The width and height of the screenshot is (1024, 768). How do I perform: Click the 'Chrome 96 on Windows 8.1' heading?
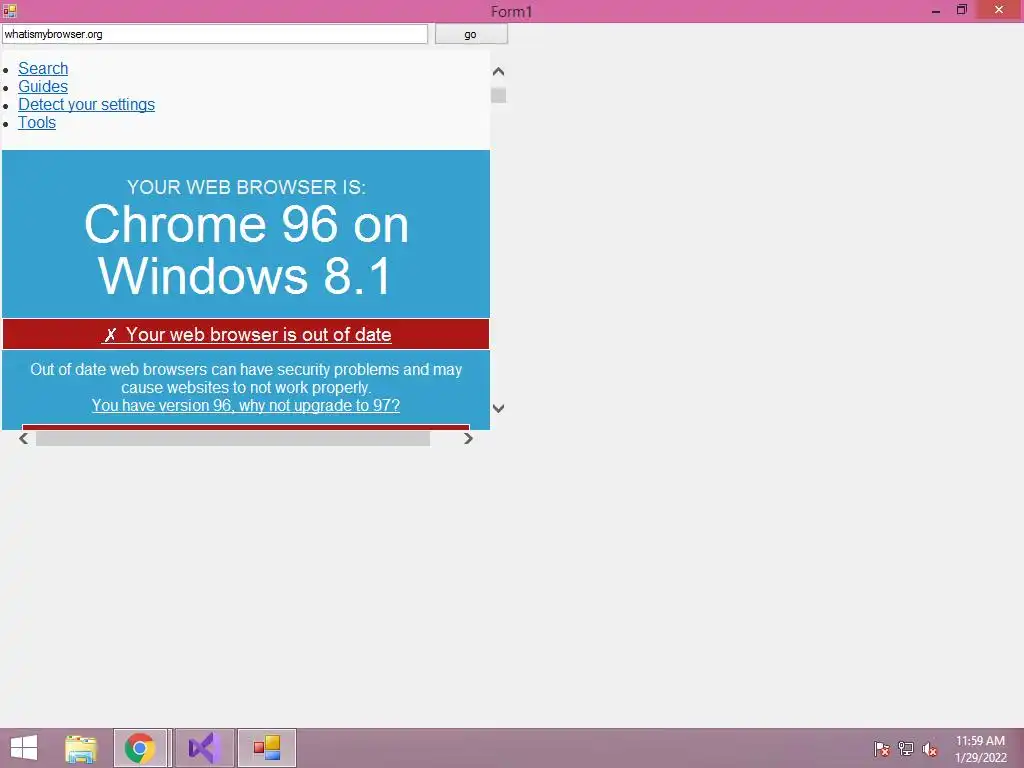tap(246, 249)
